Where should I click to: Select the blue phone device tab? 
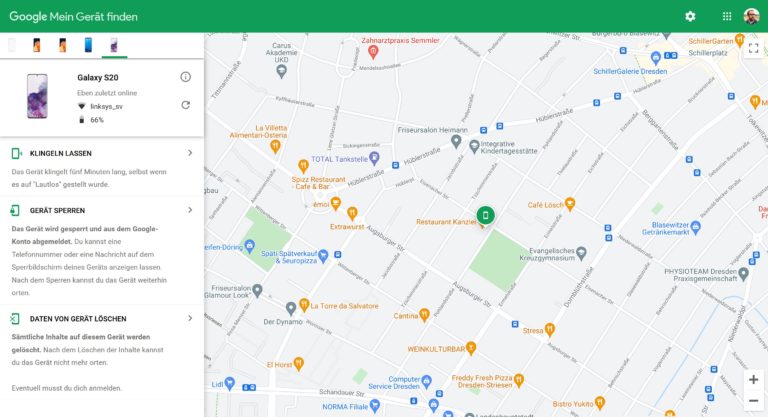click(88, 45)
